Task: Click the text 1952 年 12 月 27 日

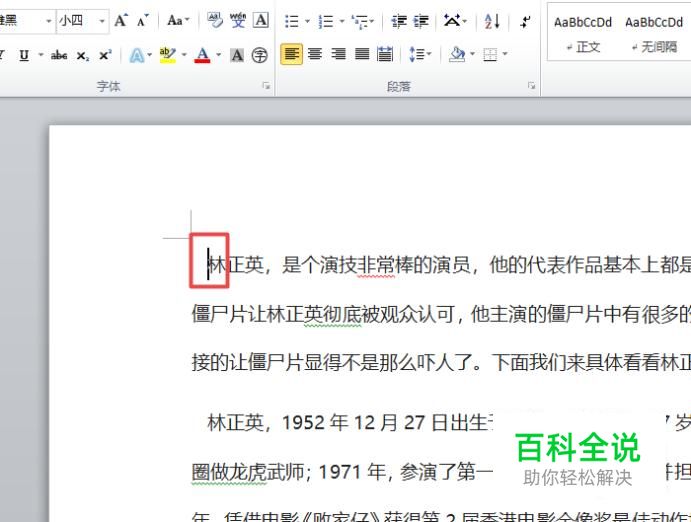Action: [365, 423]
